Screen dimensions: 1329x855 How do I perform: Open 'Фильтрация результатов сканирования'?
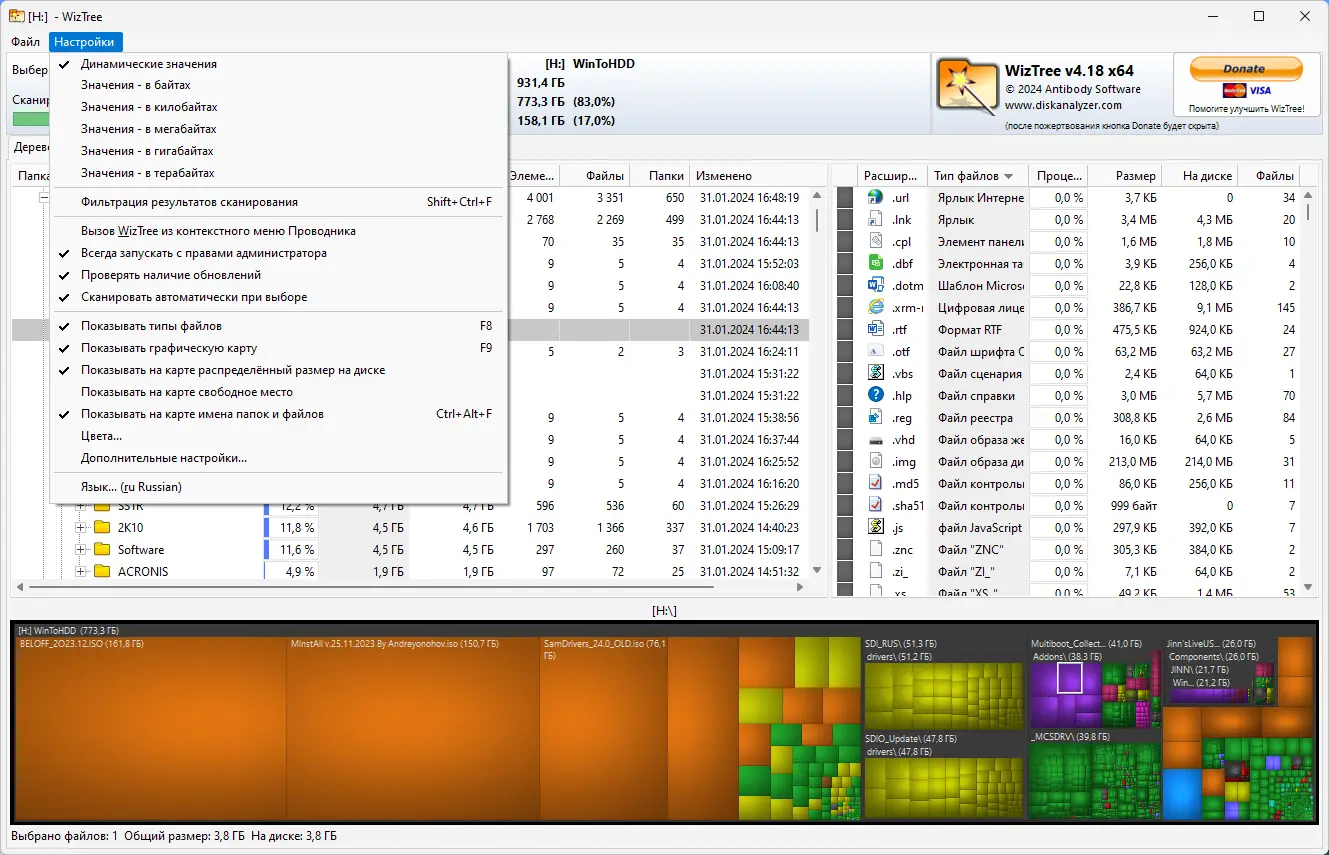(x=279, y=202)
